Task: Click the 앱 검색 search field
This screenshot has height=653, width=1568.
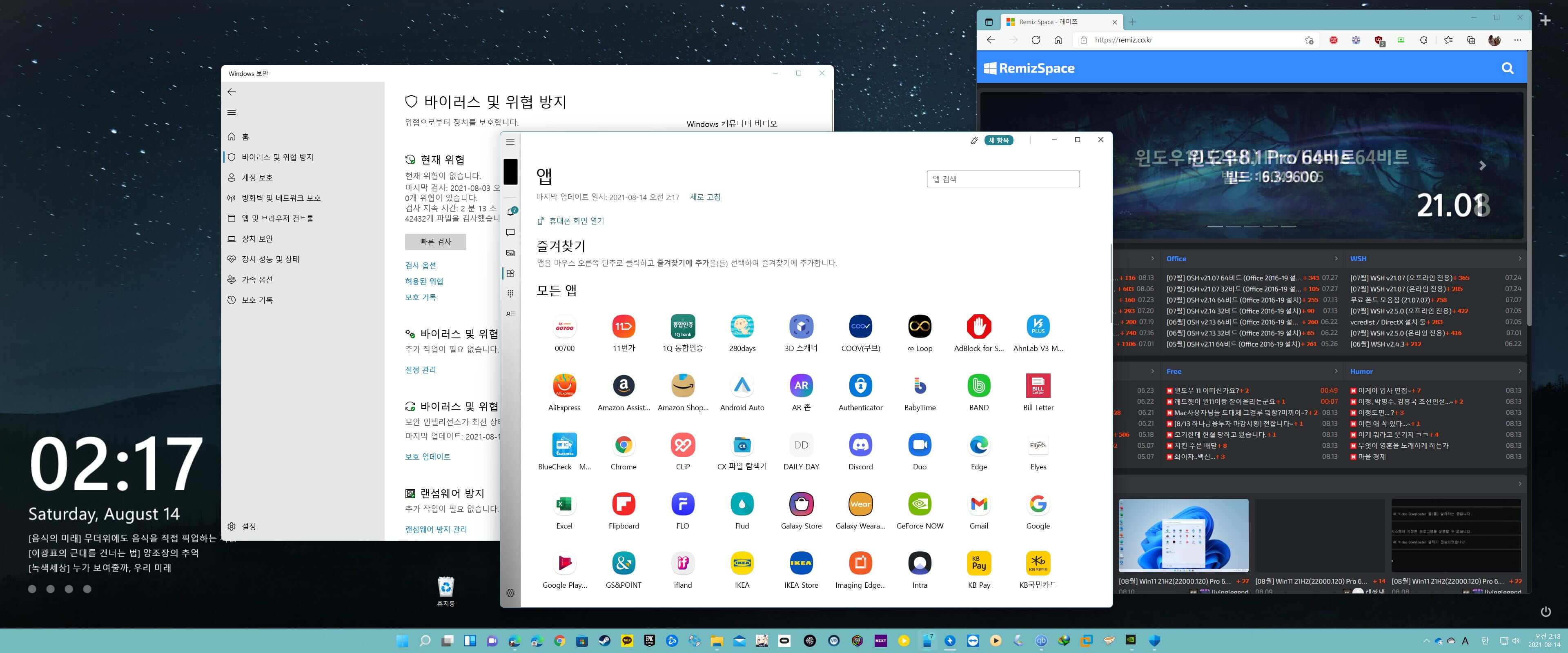Action: point(1003,179)
